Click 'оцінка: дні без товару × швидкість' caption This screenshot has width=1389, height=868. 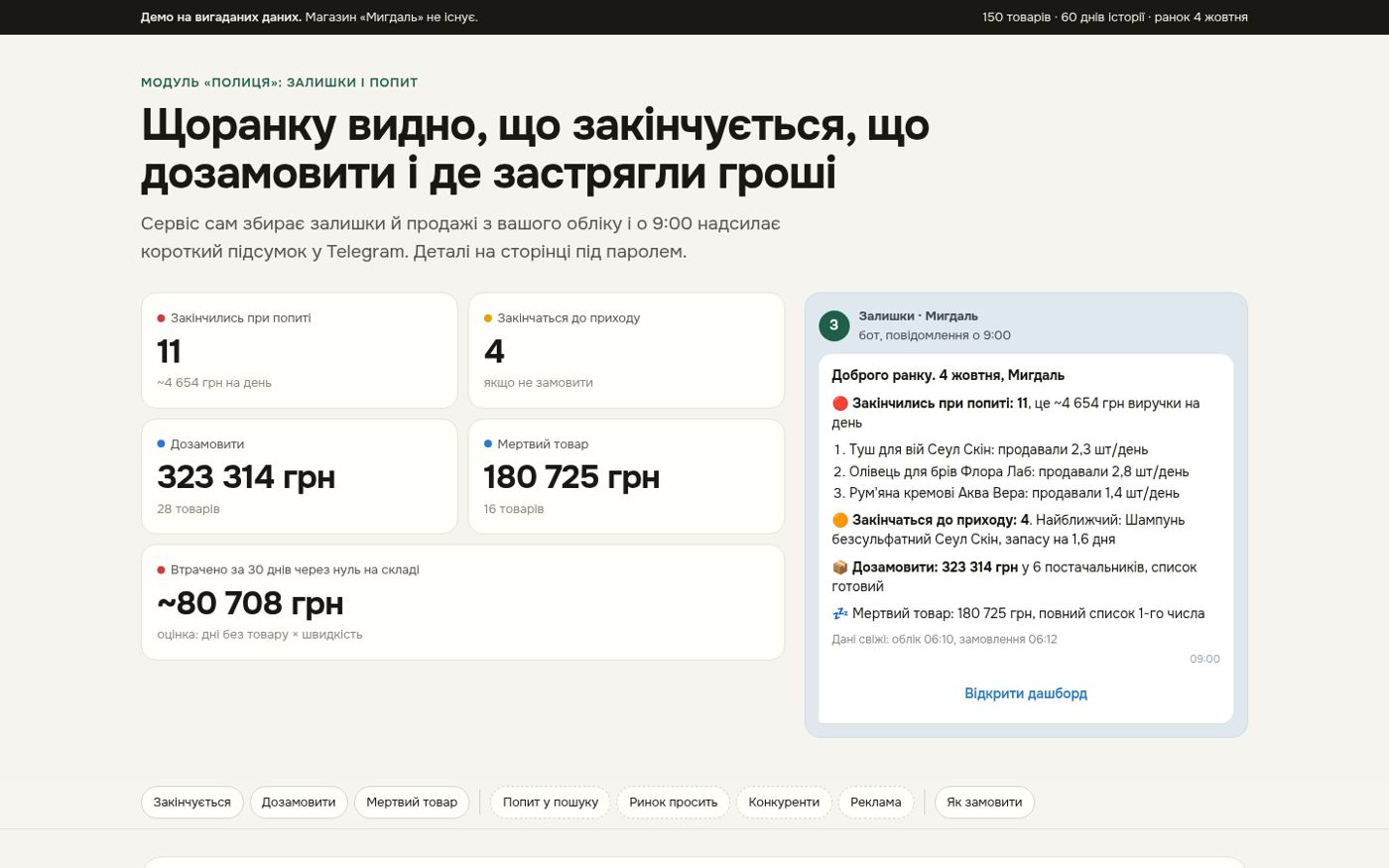point(260,635)
